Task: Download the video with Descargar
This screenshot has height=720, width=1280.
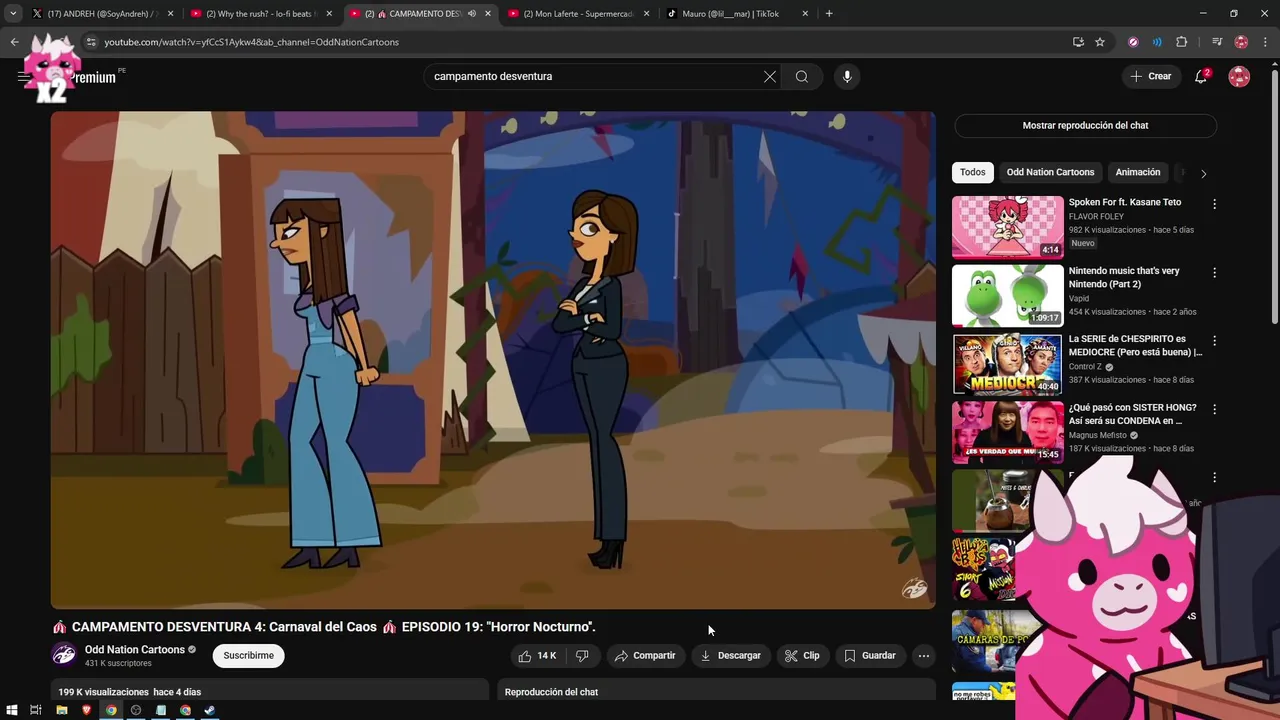Action: pyautogui.click(x=730, y=656)
